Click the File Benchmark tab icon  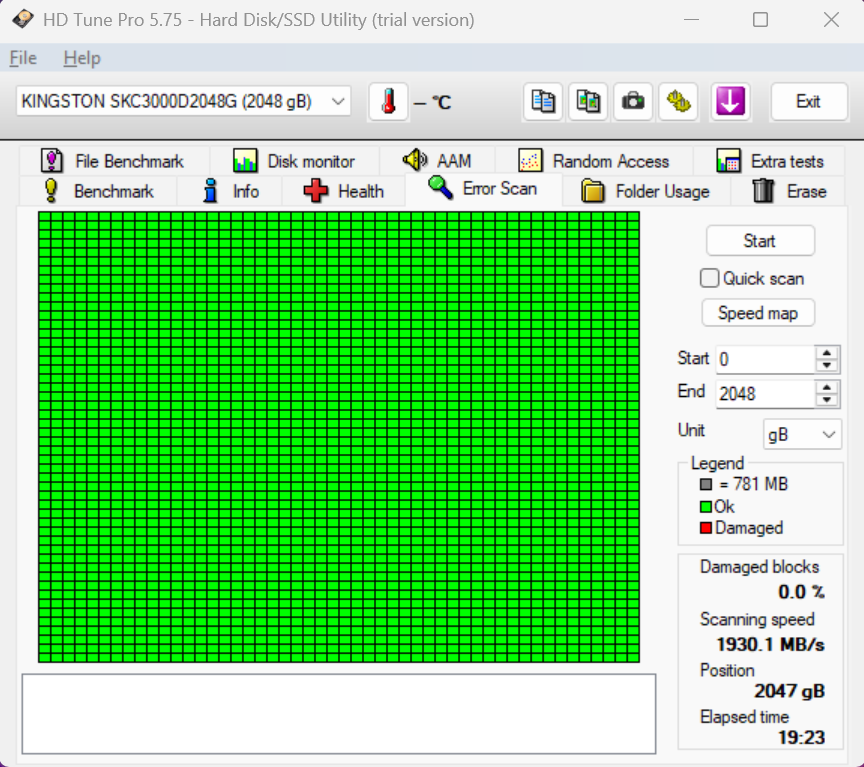point(52,161)
